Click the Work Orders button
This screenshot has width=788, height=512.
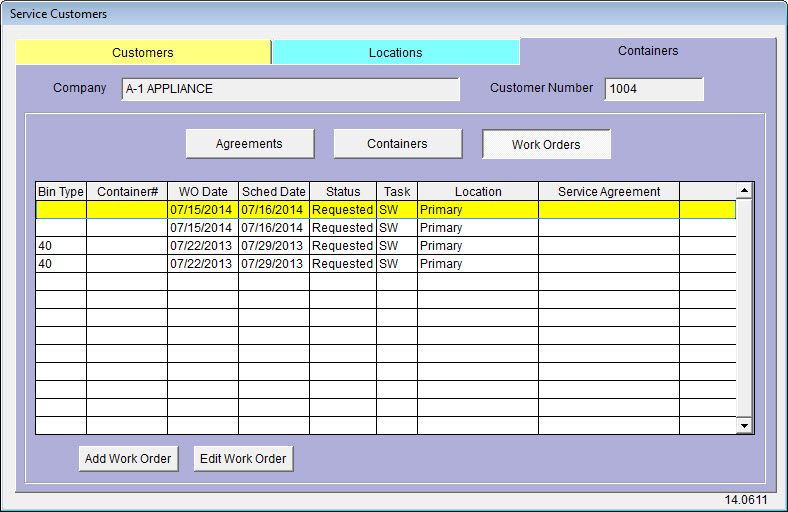pos(546,144)
